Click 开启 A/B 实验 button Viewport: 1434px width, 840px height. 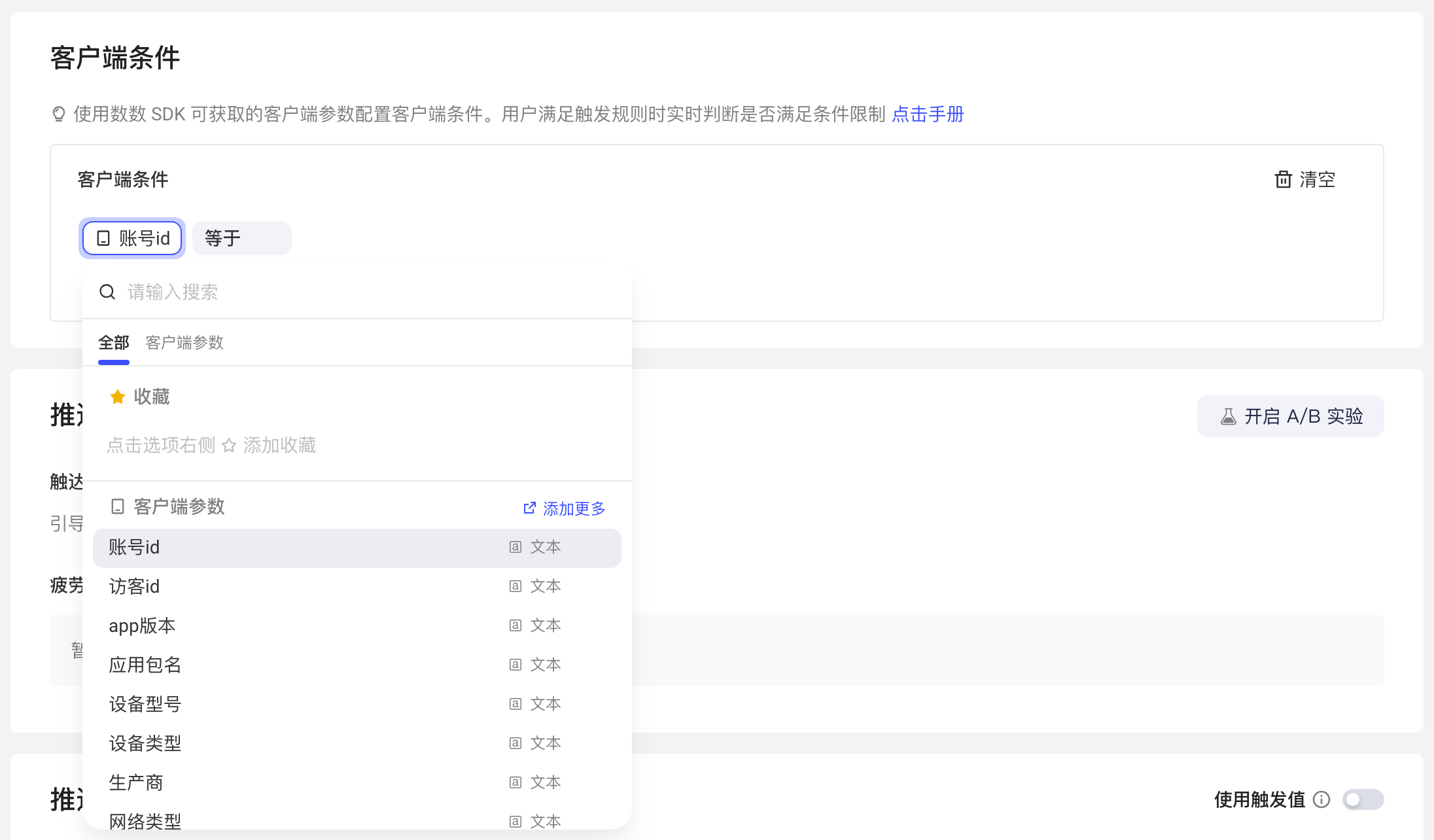click(x=1290, y=416)
